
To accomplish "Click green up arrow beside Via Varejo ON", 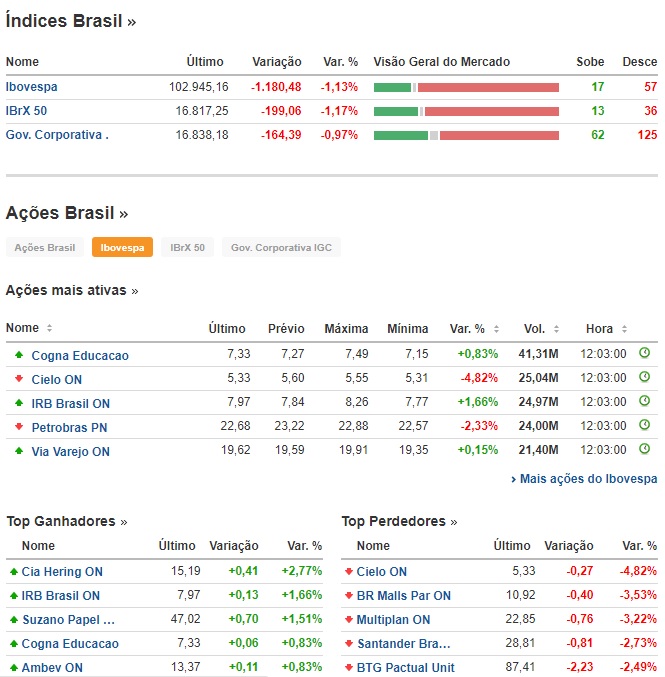I will 19,451.
